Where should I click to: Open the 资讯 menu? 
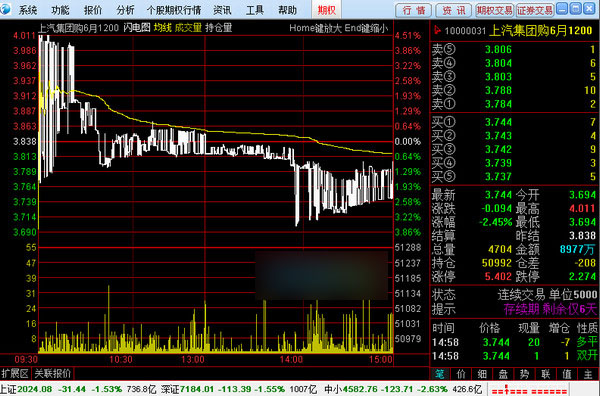(x=222, y=10)
